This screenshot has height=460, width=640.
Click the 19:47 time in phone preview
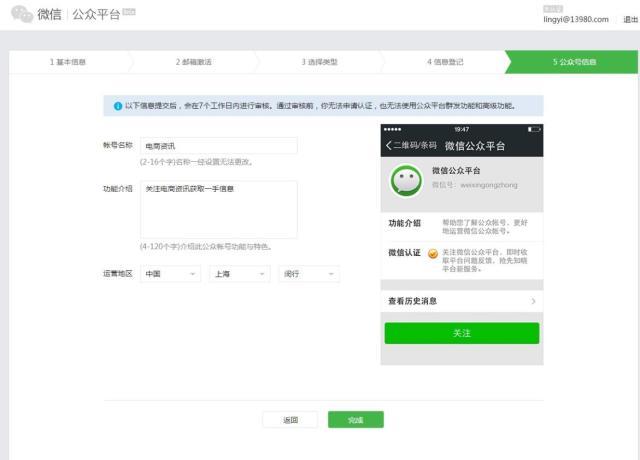[462, 129]
